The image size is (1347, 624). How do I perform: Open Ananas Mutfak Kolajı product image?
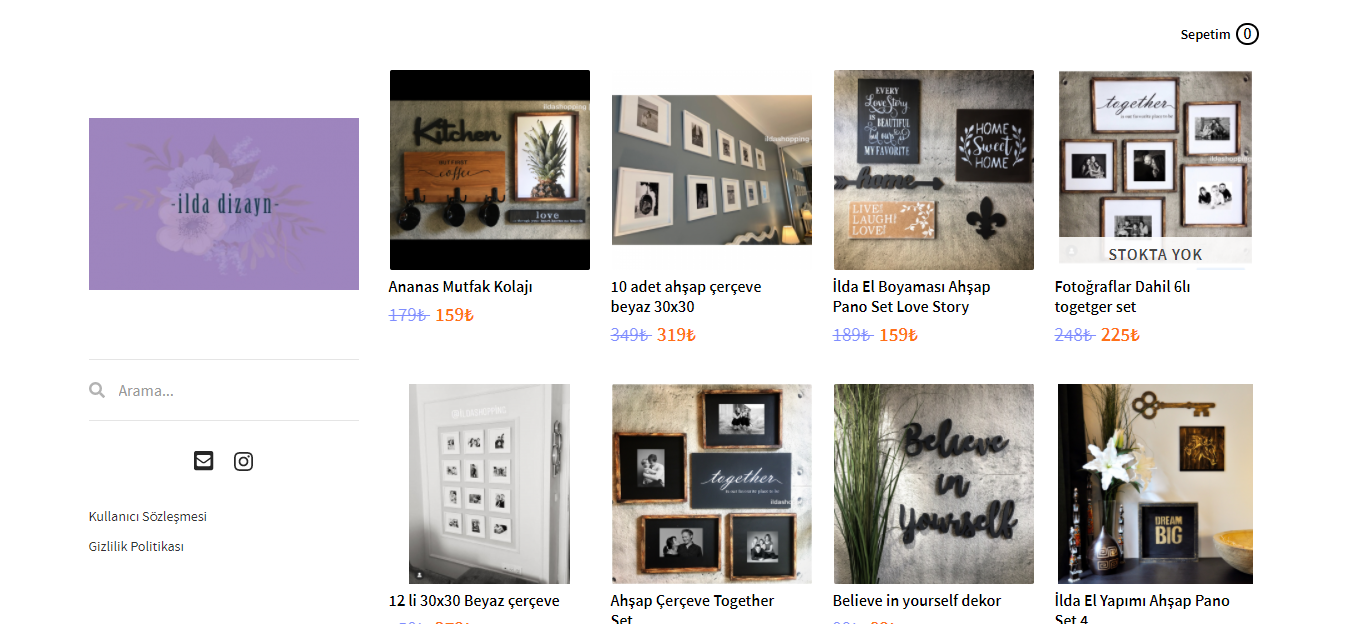point(490,170)
